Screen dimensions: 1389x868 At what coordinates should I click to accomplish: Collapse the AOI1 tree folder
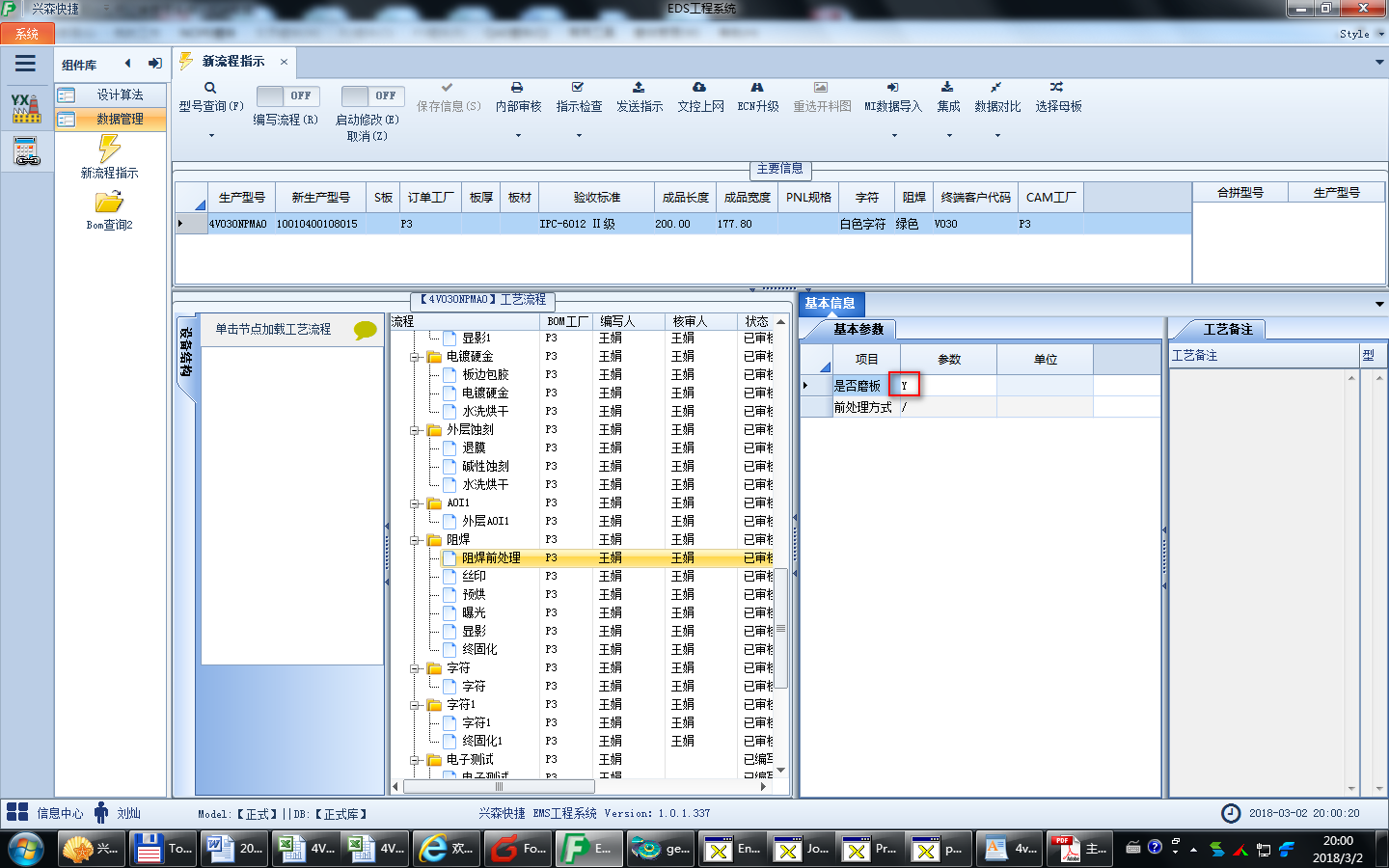pos(415,503)
